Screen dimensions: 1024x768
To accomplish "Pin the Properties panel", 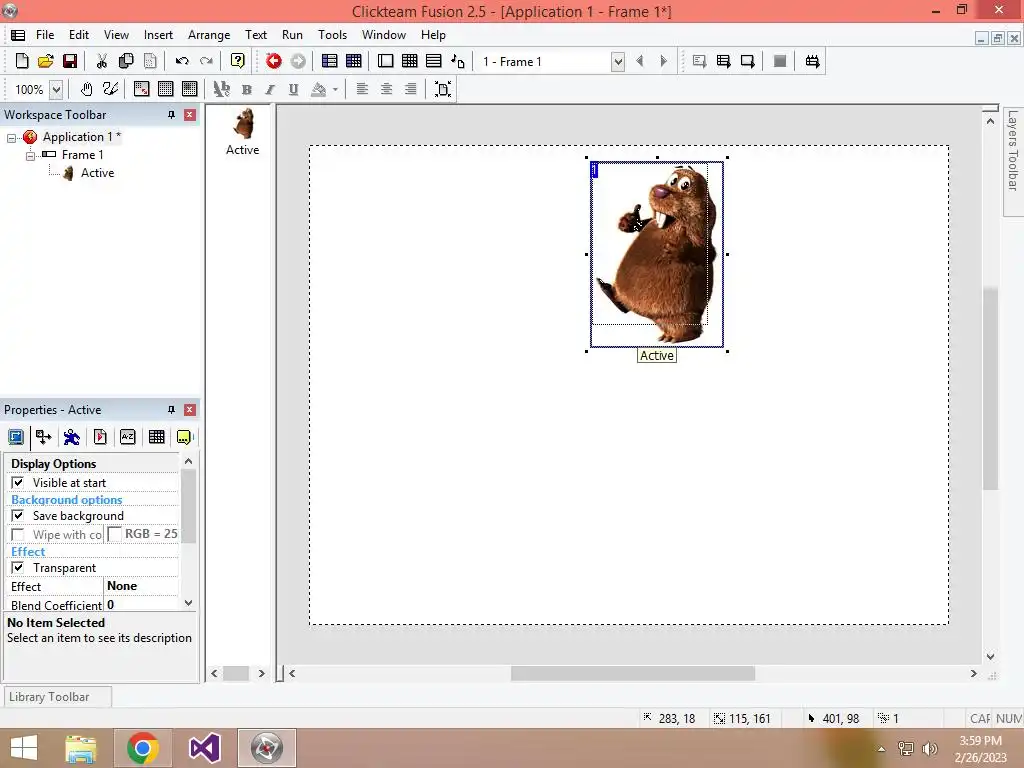I will point(171,410).
